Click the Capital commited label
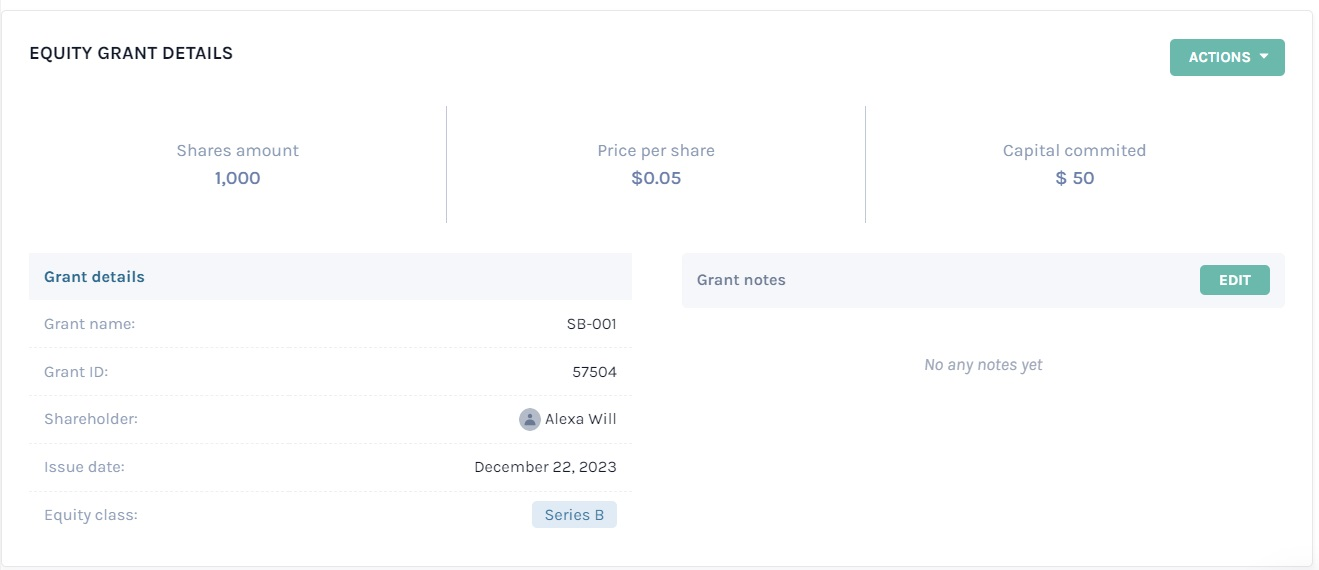Image resolution: width=1319 pixels, height=570 pixels. 1074,151
